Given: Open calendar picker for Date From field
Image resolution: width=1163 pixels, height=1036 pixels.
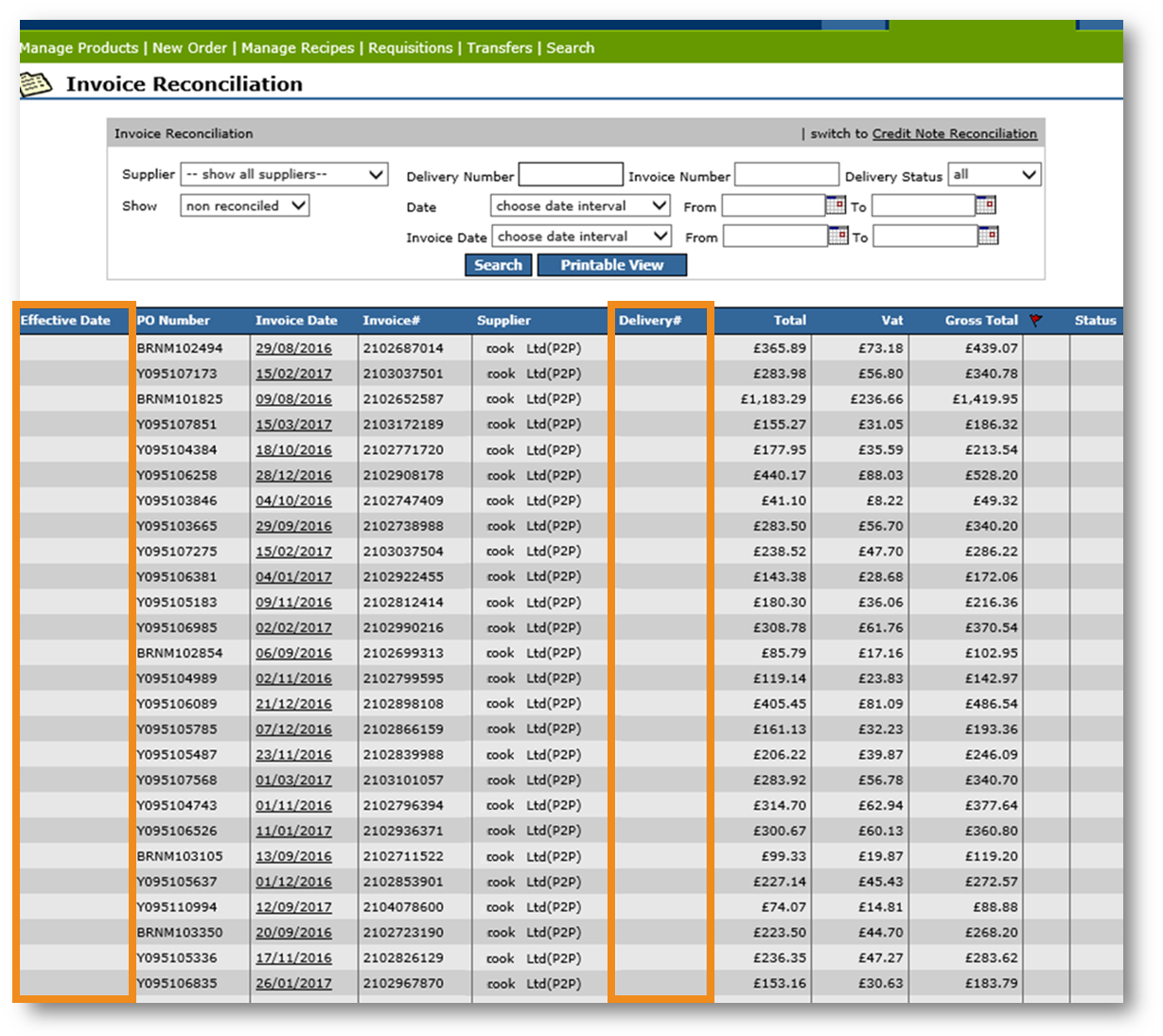Looking at the screenshot, I should point(836,205).
